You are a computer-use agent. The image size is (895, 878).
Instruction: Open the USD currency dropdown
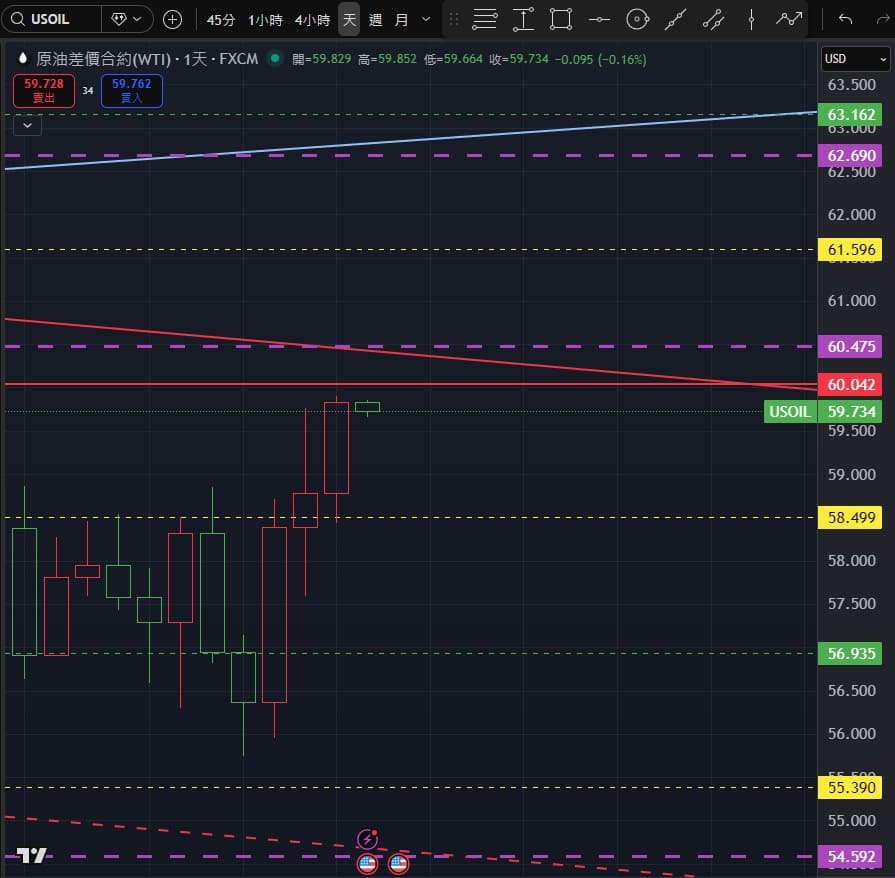855,59
